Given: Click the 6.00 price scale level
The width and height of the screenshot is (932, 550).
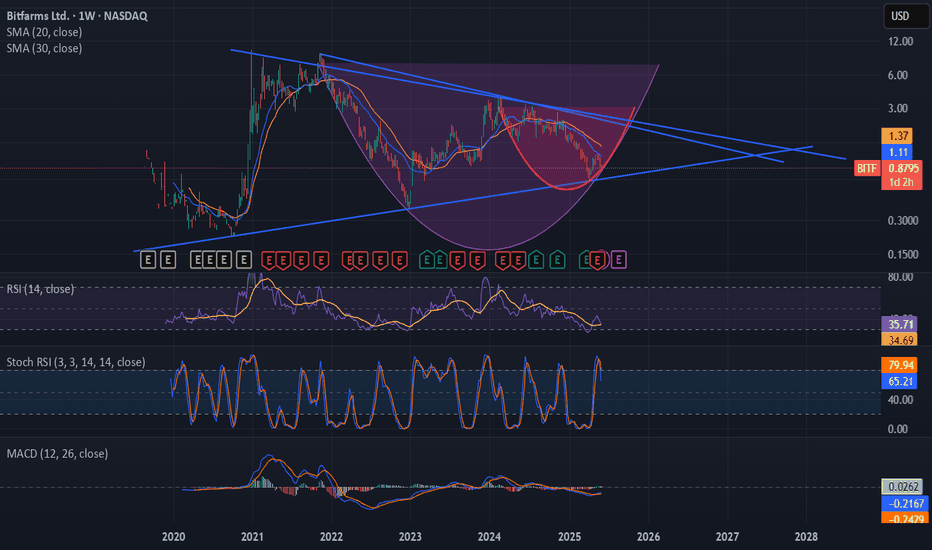Looking at the screenshot, I should click(x=898, y=75).
